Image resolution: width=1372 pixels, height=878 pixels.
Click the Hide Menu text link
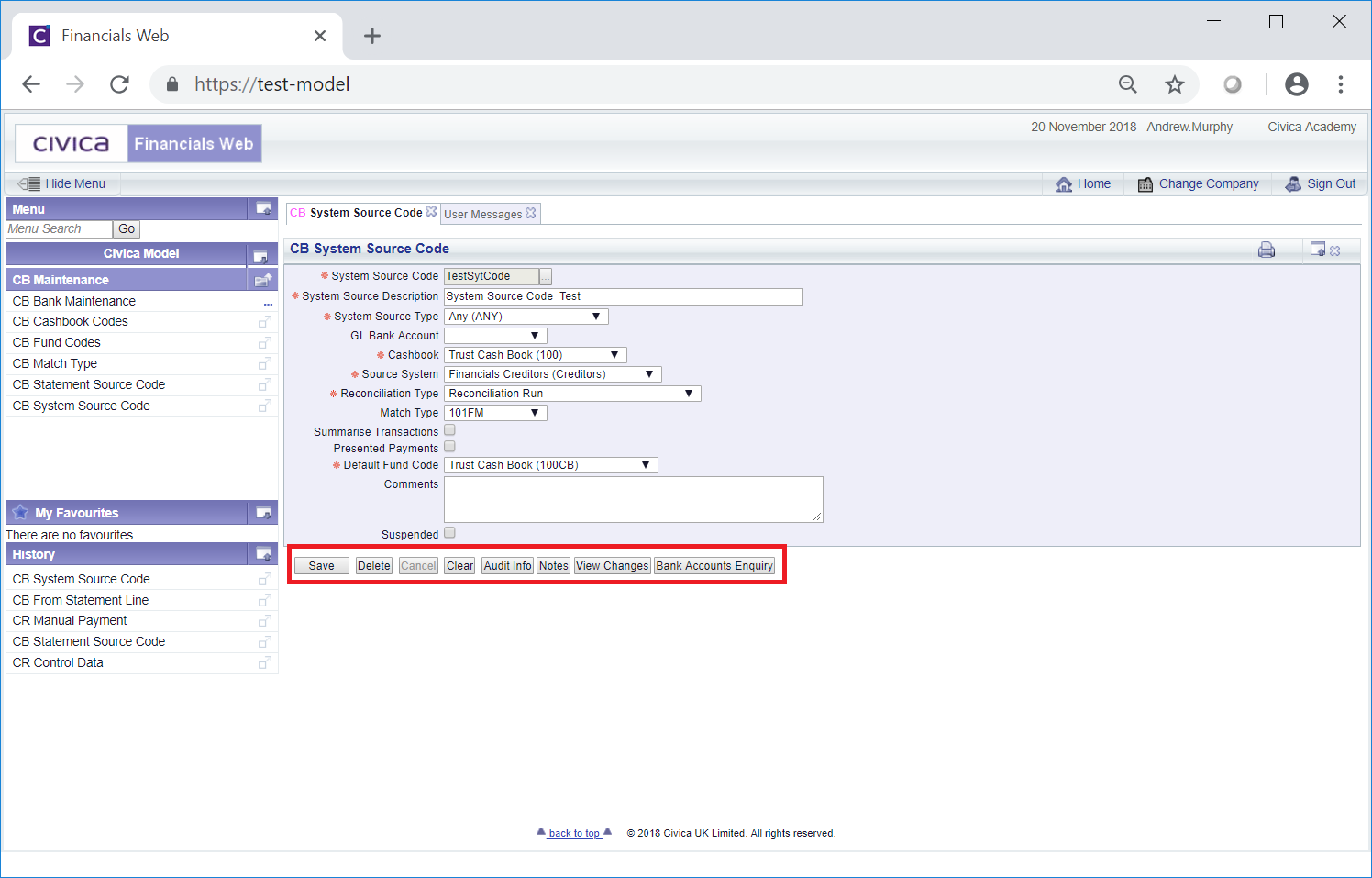pyautogui.click(x=75, y=183)
